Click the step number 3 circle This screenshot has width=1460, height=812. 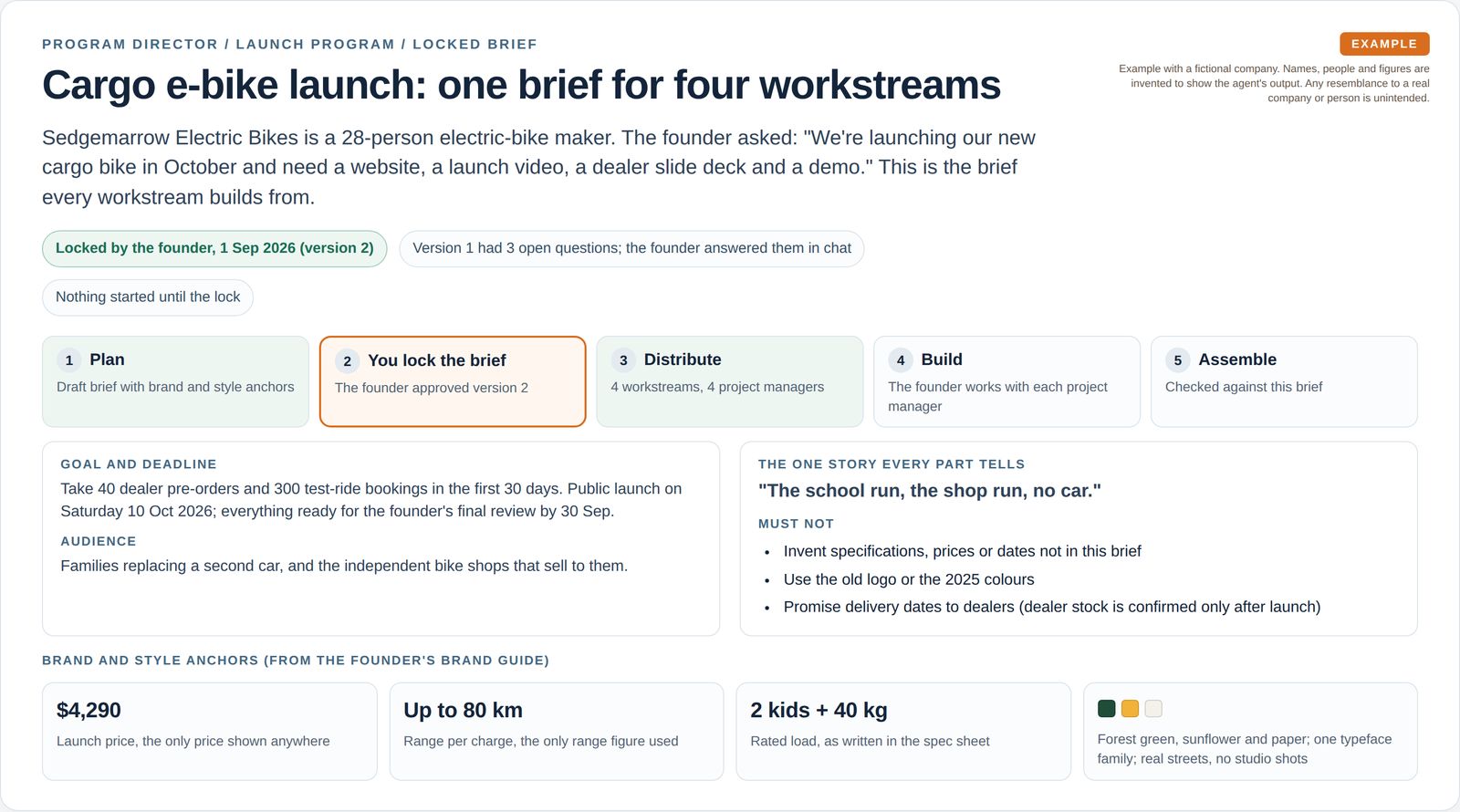point(623,360)
